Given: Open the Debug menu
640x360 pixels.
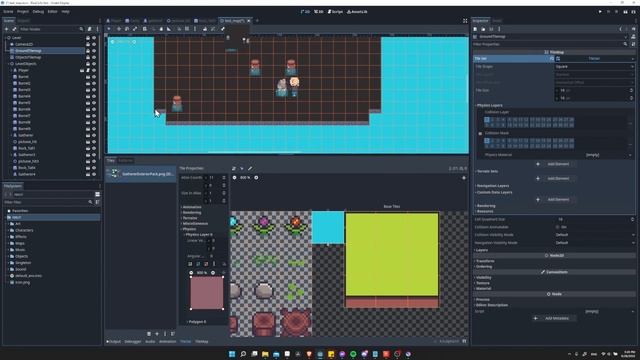Looking at the screenshot, I should coord(38,11).
